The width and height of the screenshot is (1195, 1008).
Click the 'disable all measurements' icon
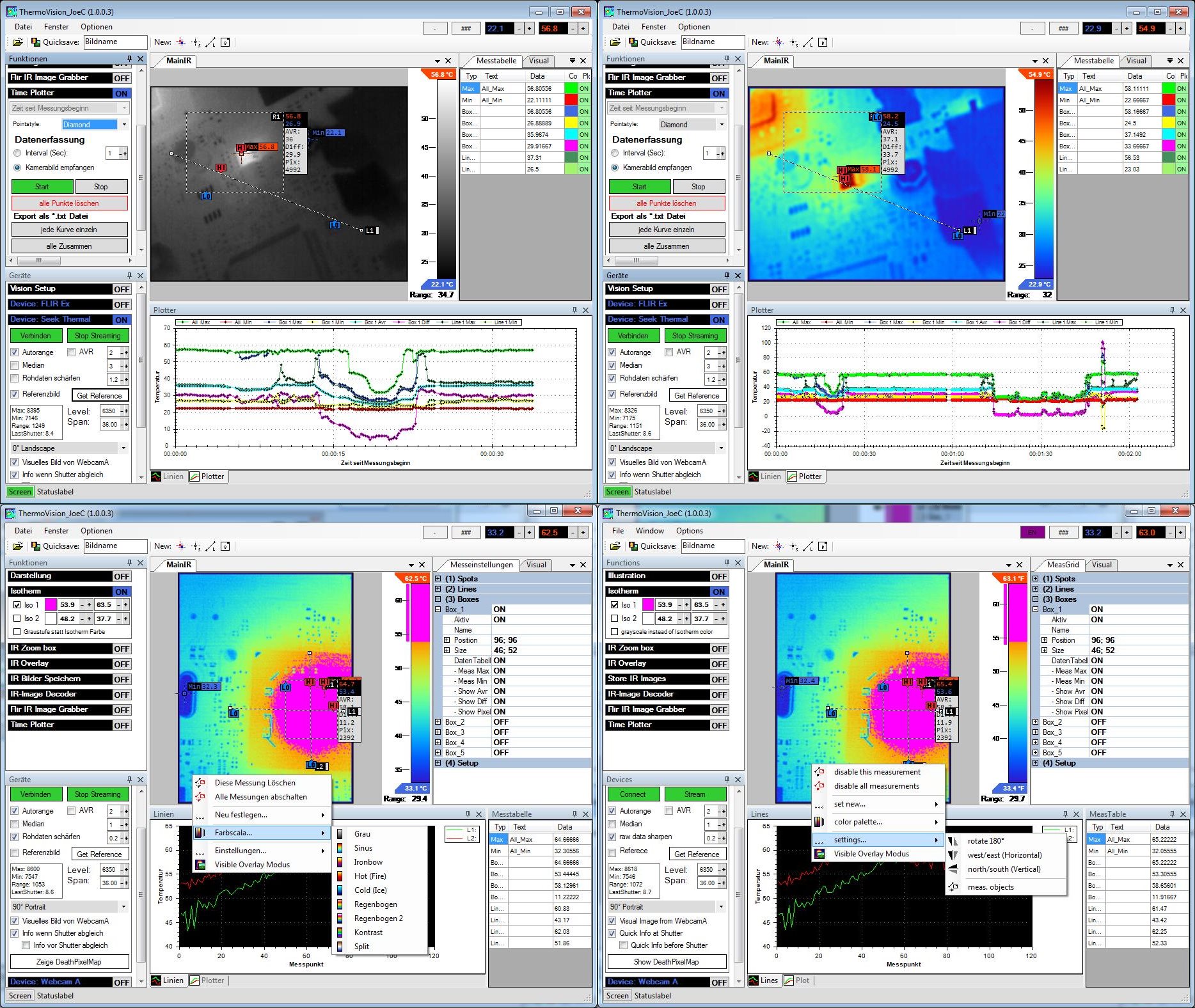[x=819, y=786]
